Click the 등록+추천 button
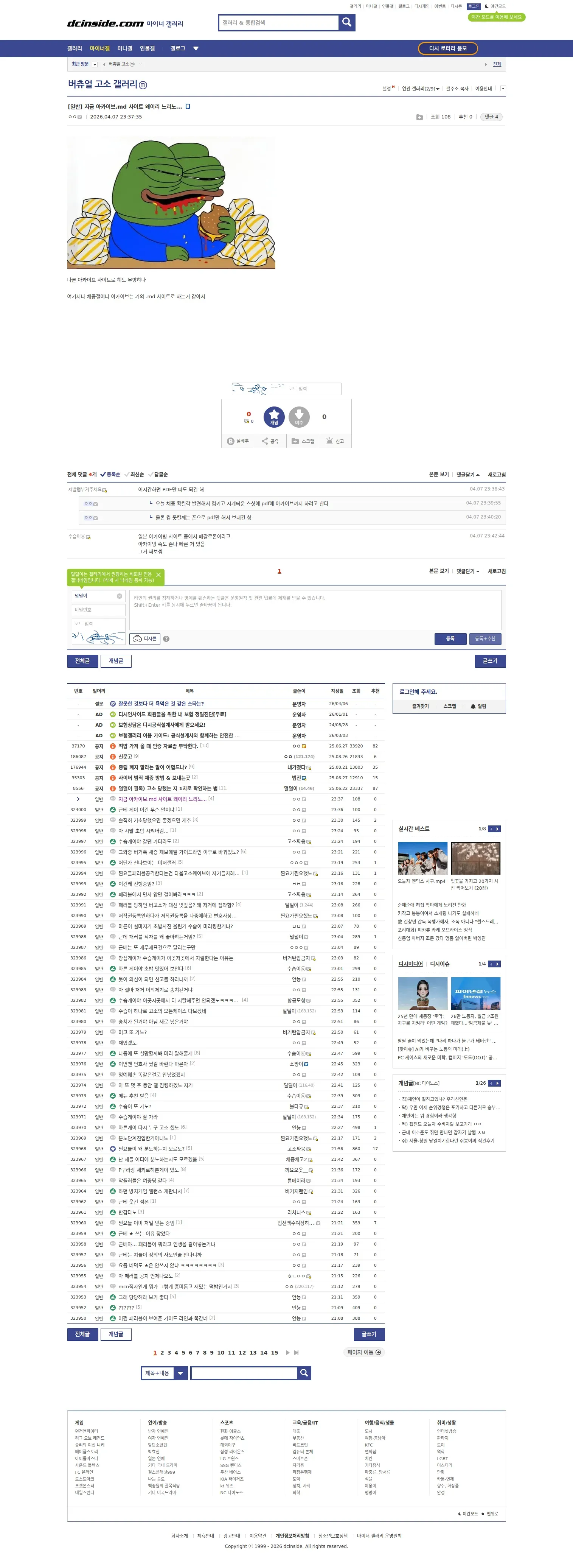573x1568 pixels. [x=485, y=638]
